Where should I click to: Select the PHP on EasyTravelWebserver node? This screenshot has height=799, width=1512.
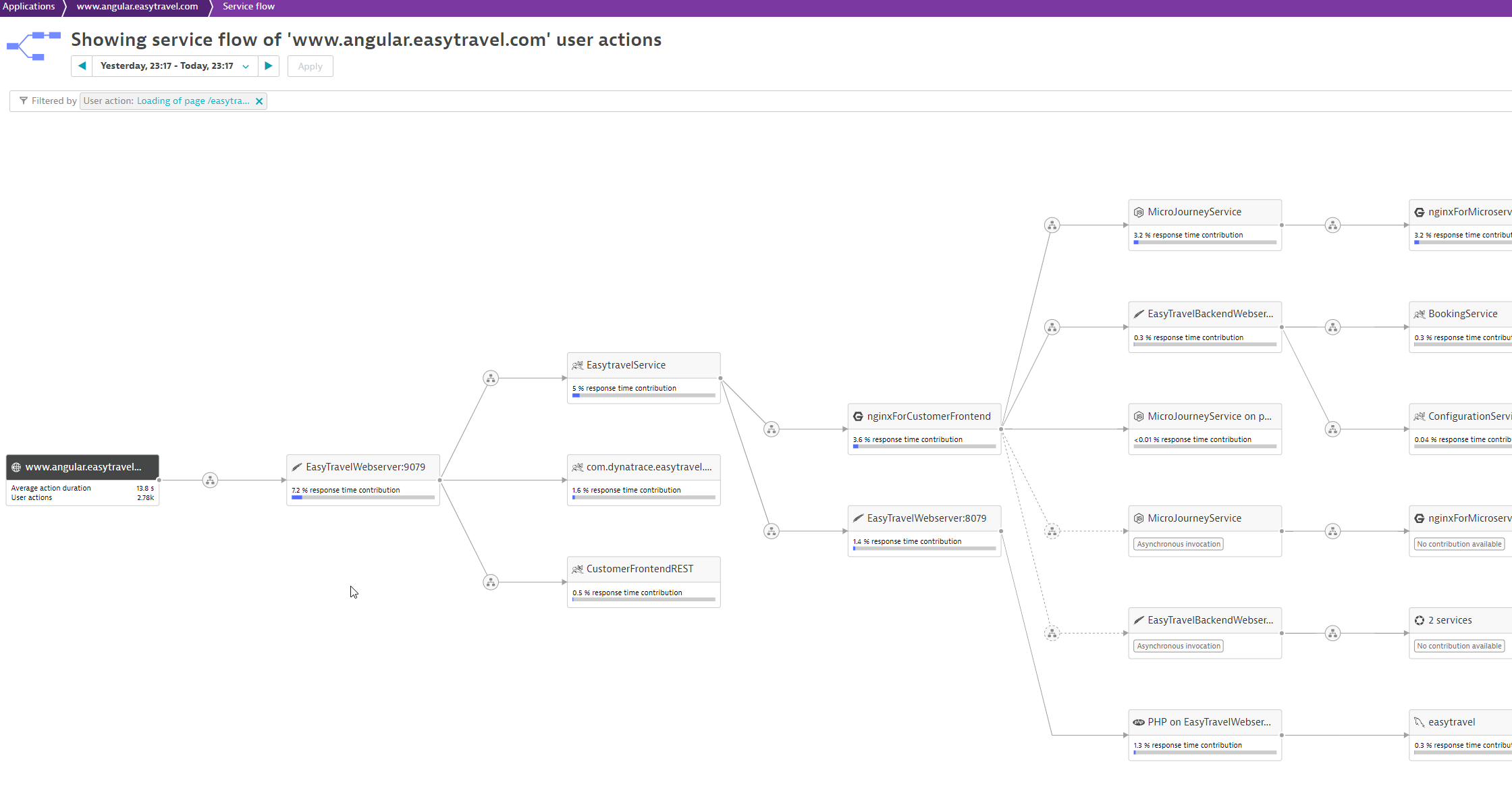coord(1208,722)
